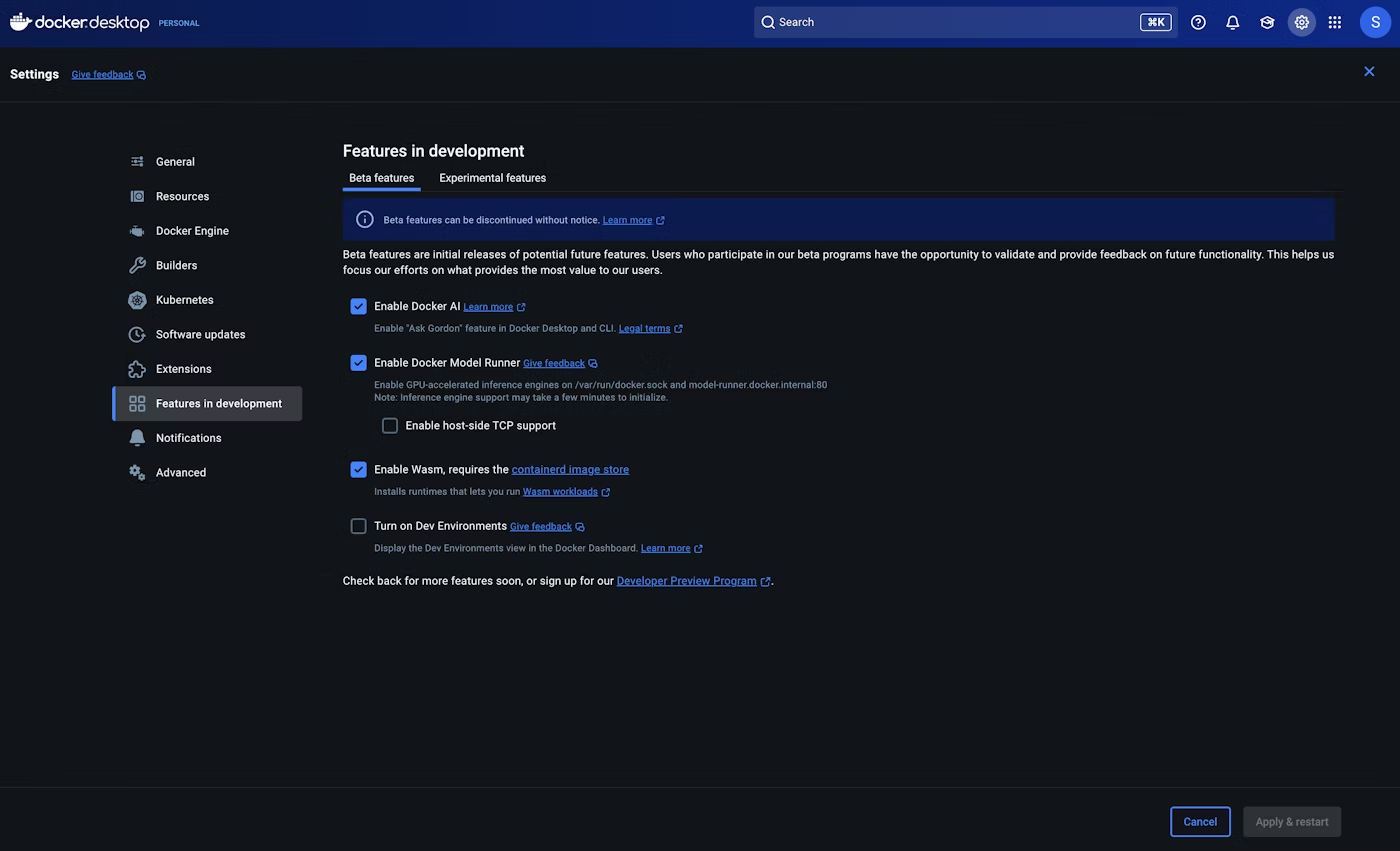Open Software updates settings section
1400x851 pixels.
[x=207, y=334]
